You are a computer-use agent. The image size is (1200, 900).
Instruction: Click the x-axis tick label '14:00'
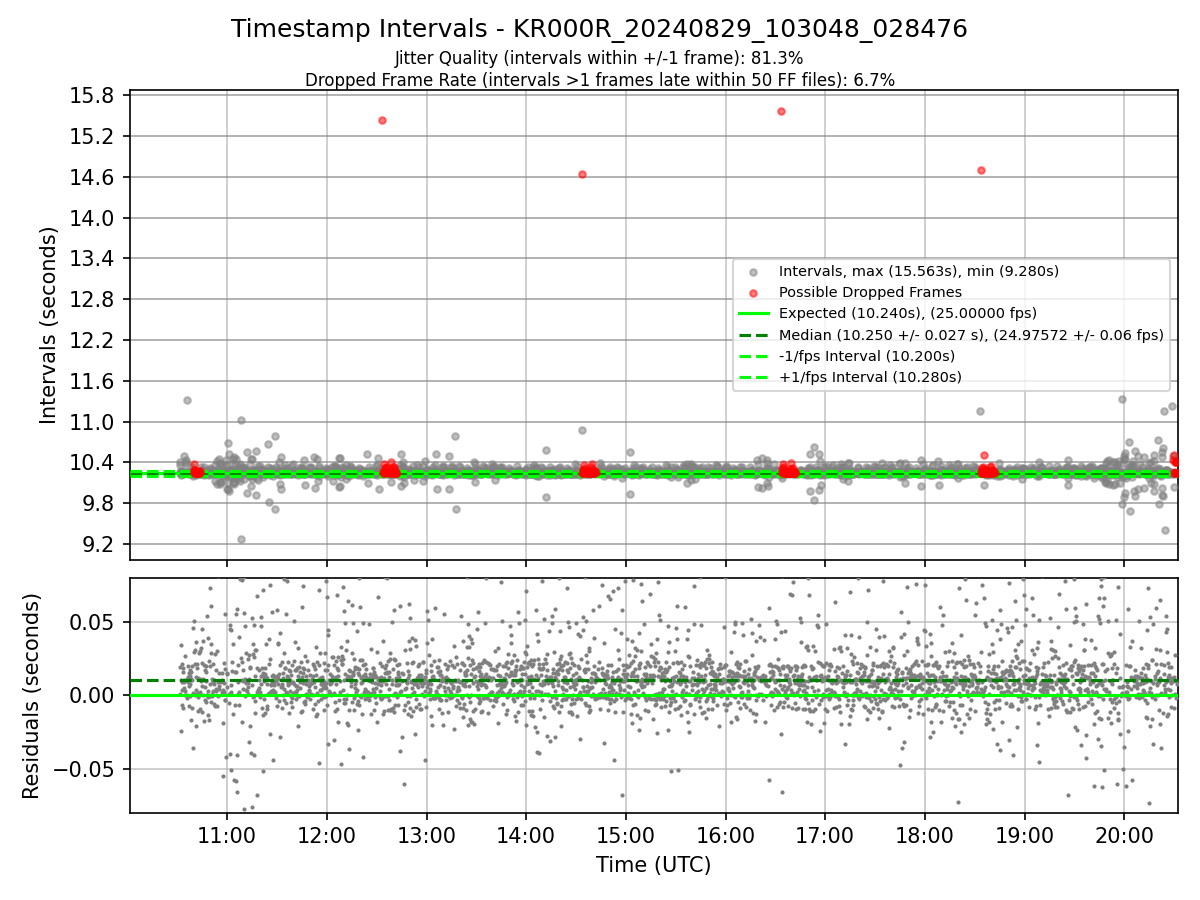click(526, 836)
